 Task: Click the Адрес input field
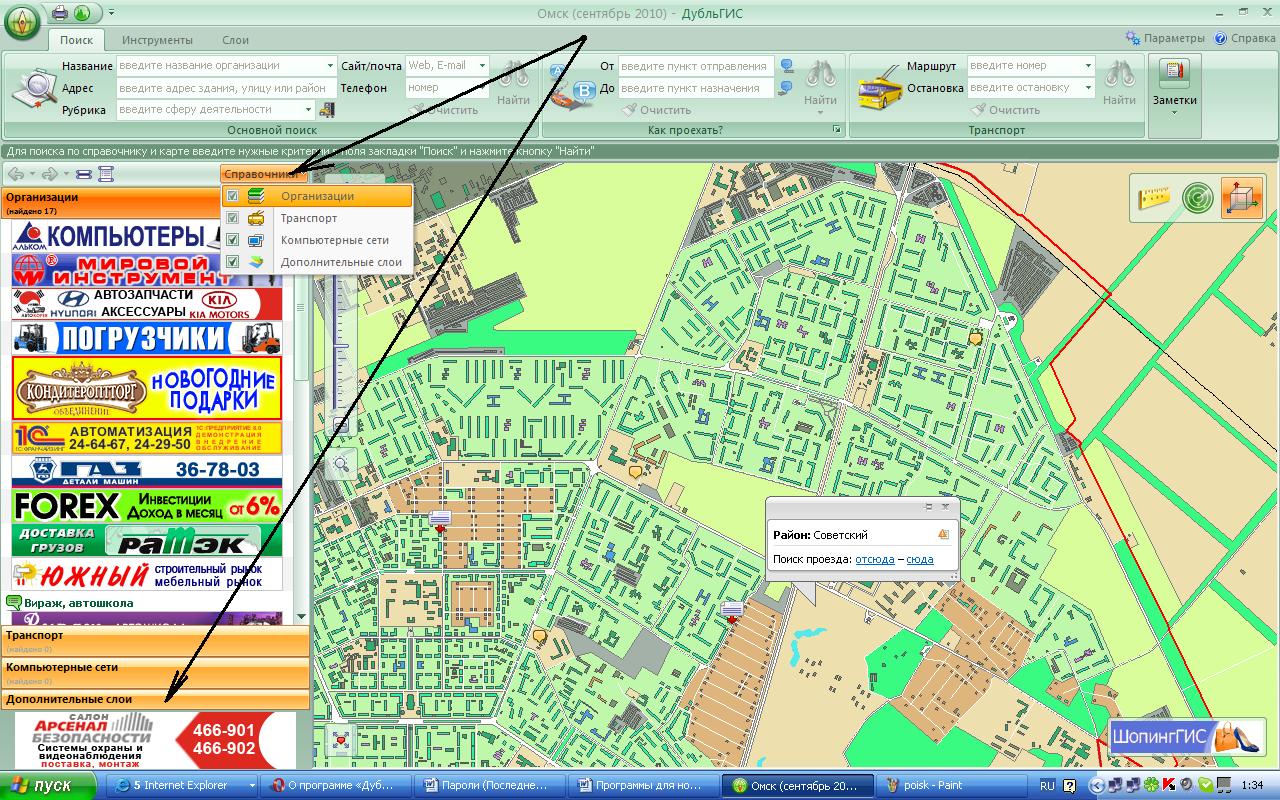click(x=228, y=88)
